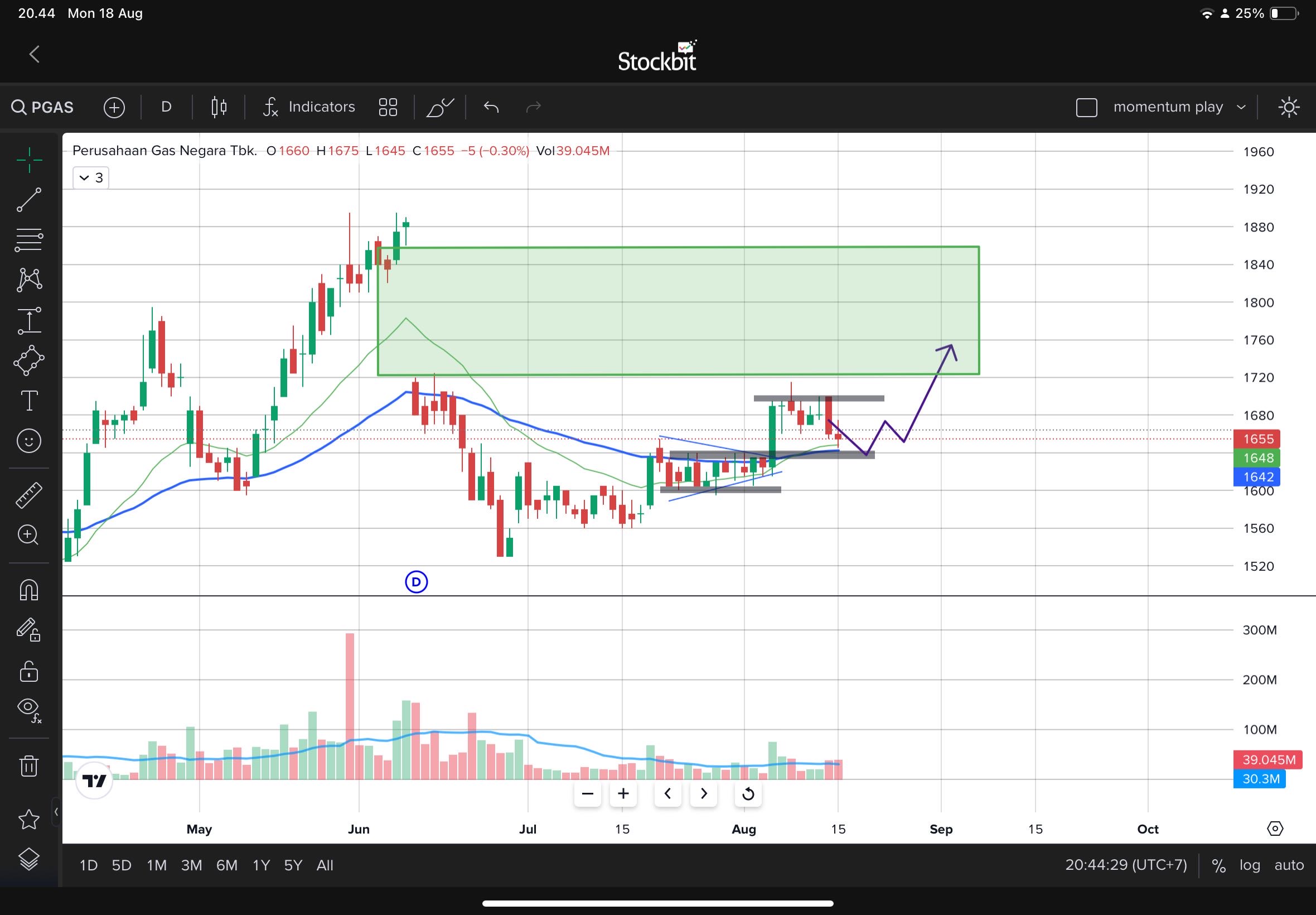
Task: Click the 30.3M volume MA label
Action: click(x=1260, y=778)
